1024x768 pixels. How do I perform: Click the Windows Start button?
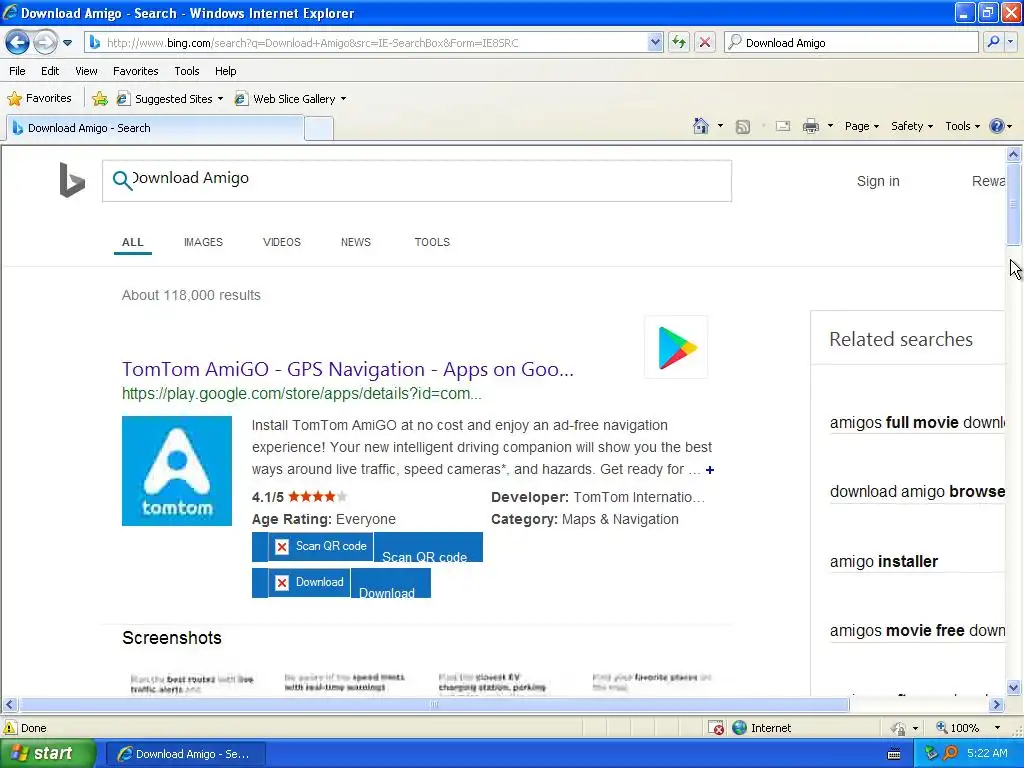coord(48,754)
